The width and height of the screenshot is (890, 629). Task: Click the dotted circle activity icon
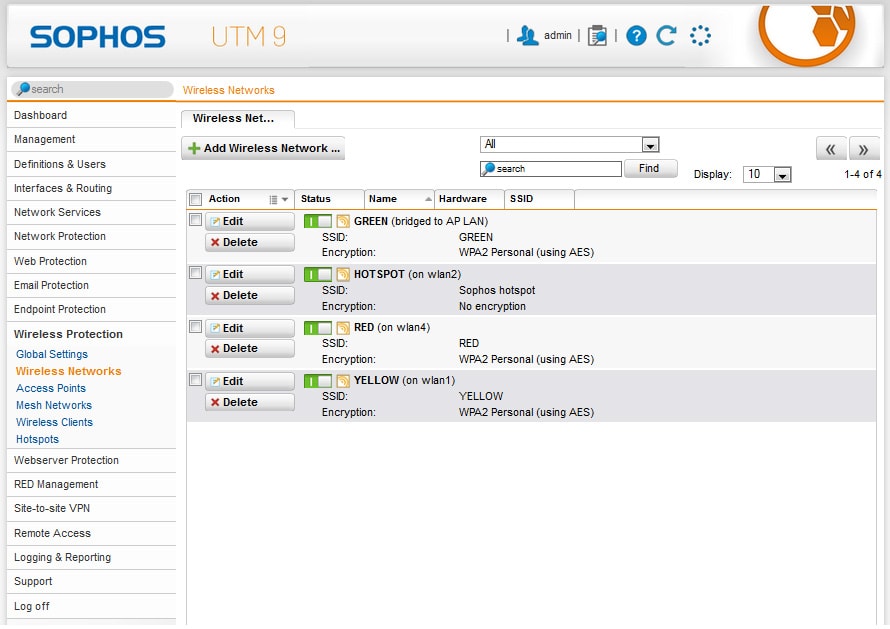(700, 36)
